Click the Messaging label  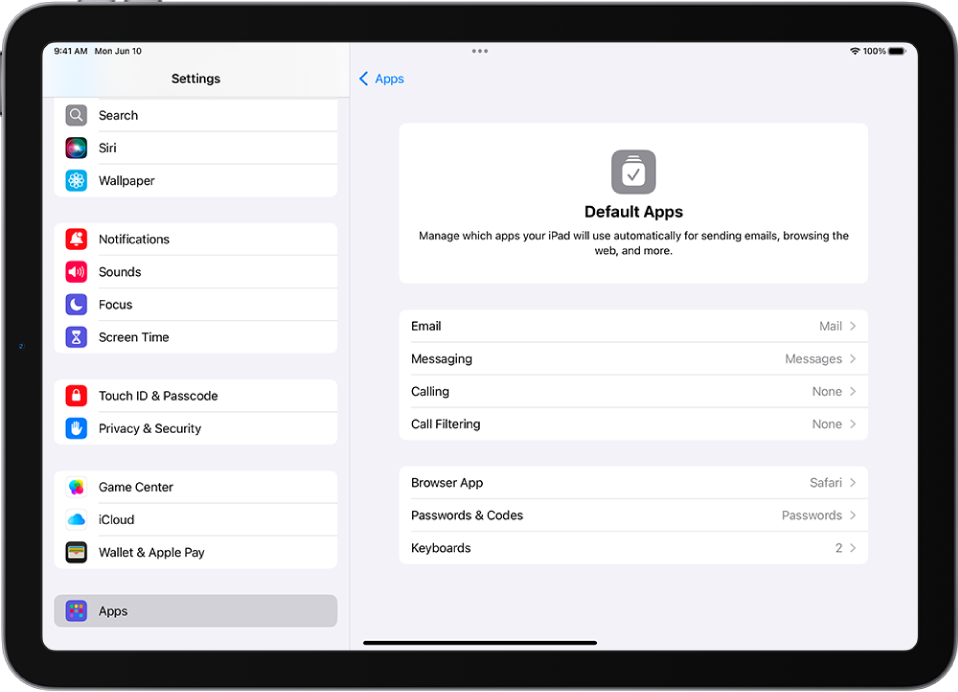pos(441,359)
